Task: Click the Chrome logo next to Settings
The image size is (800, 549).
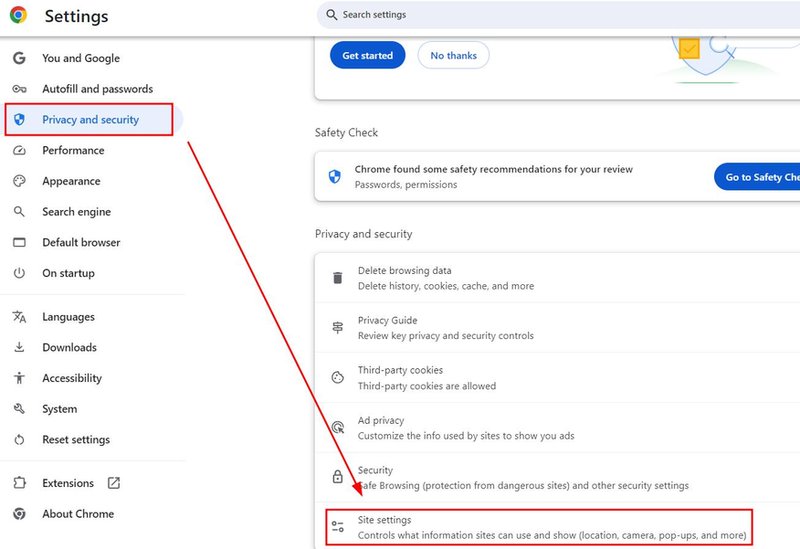Action: (x=18, y=15)
